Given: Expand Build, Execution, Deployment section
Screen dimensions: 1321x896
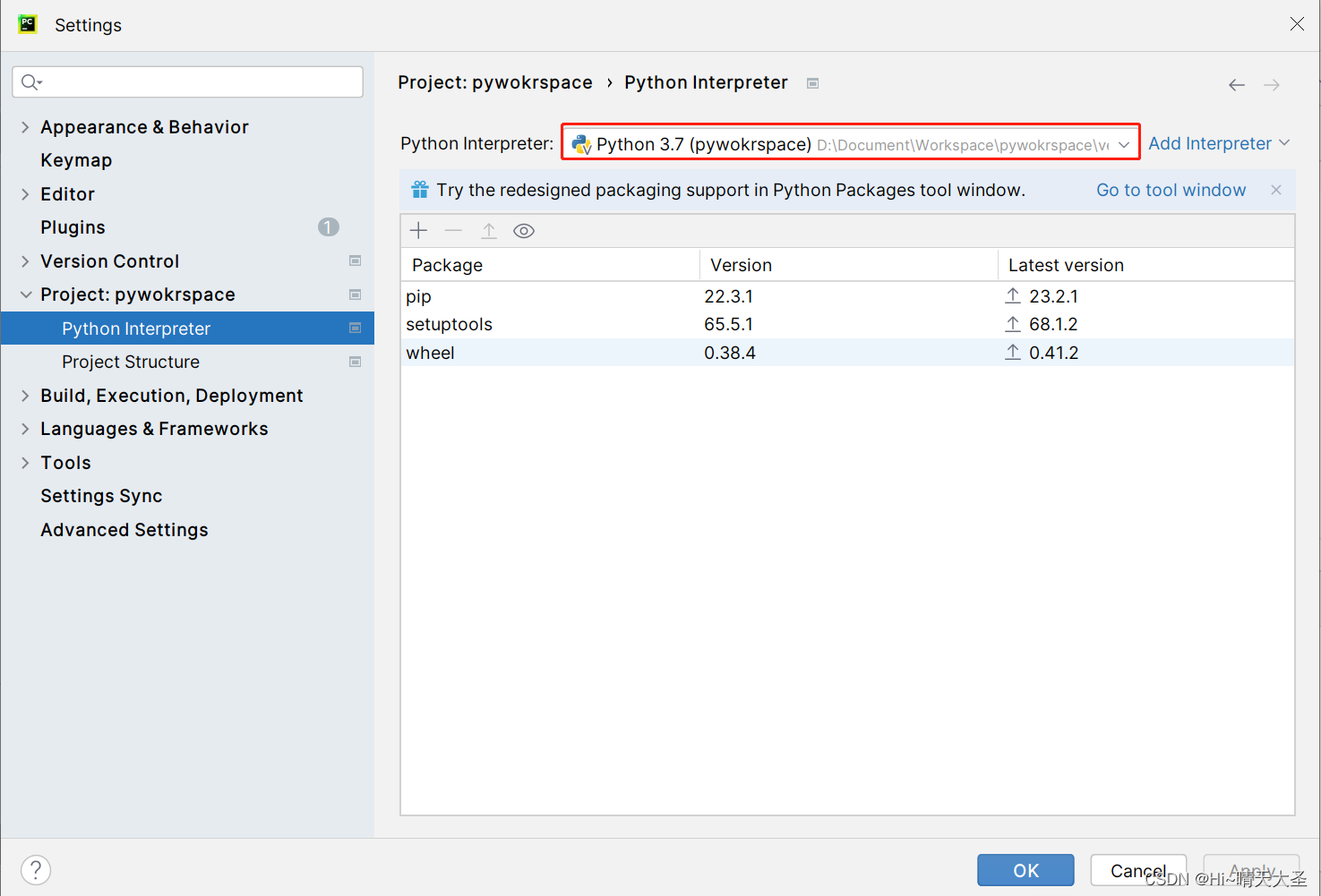Looking at the screenshot, I should tap(25, 396).
